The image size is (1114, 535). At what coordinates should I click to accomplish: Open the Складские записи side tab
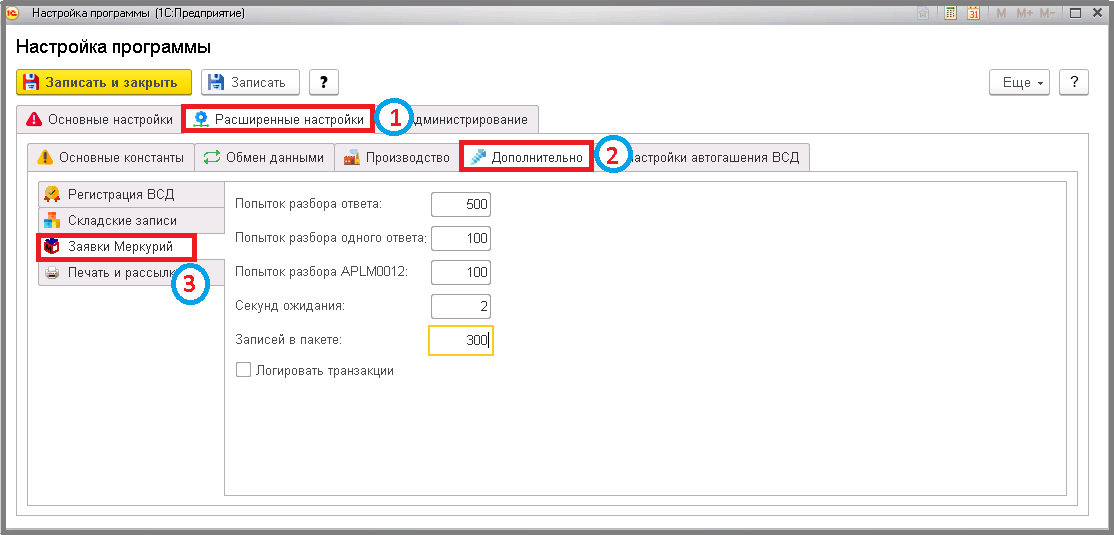click(x=131, y=220)
